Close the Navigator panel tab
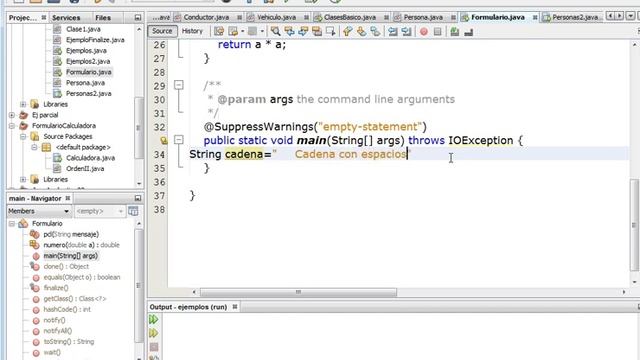This screenshot has width=640, height=360. click(68, 198)
